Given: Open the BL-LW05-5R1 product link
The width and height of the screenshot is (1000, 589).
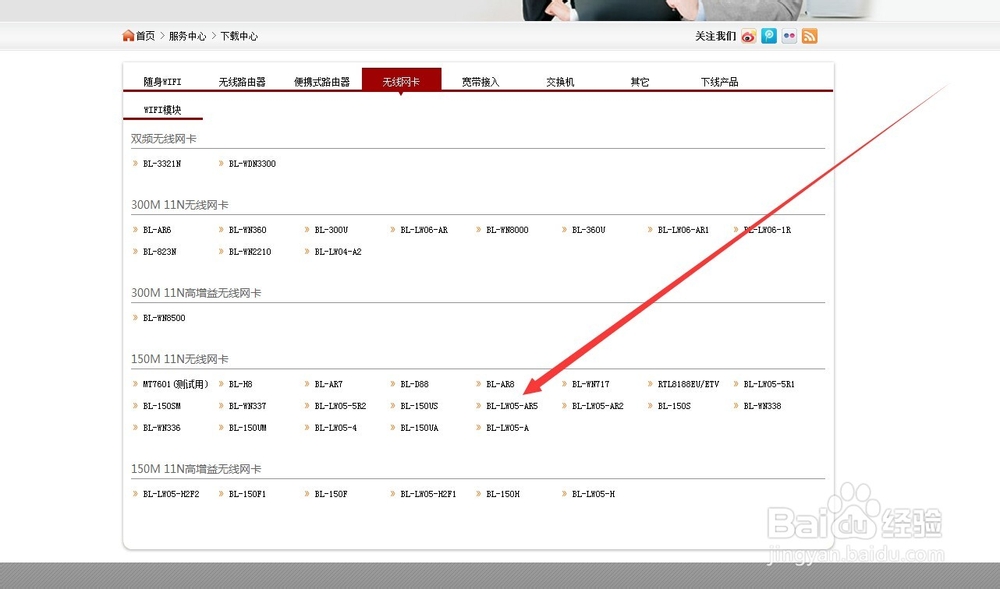Looking at the screenshot, I should 769,384.
